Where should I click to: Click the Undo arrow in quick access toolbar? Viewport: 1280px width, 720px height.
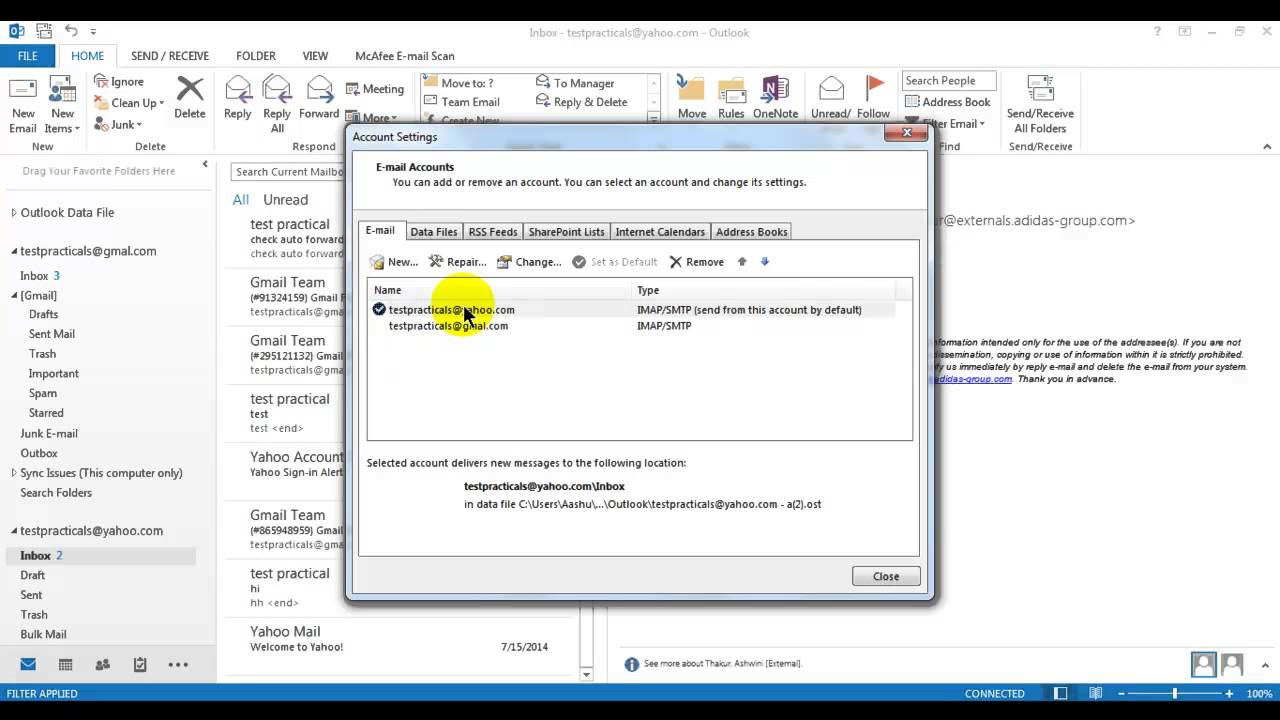pos(71,31)
